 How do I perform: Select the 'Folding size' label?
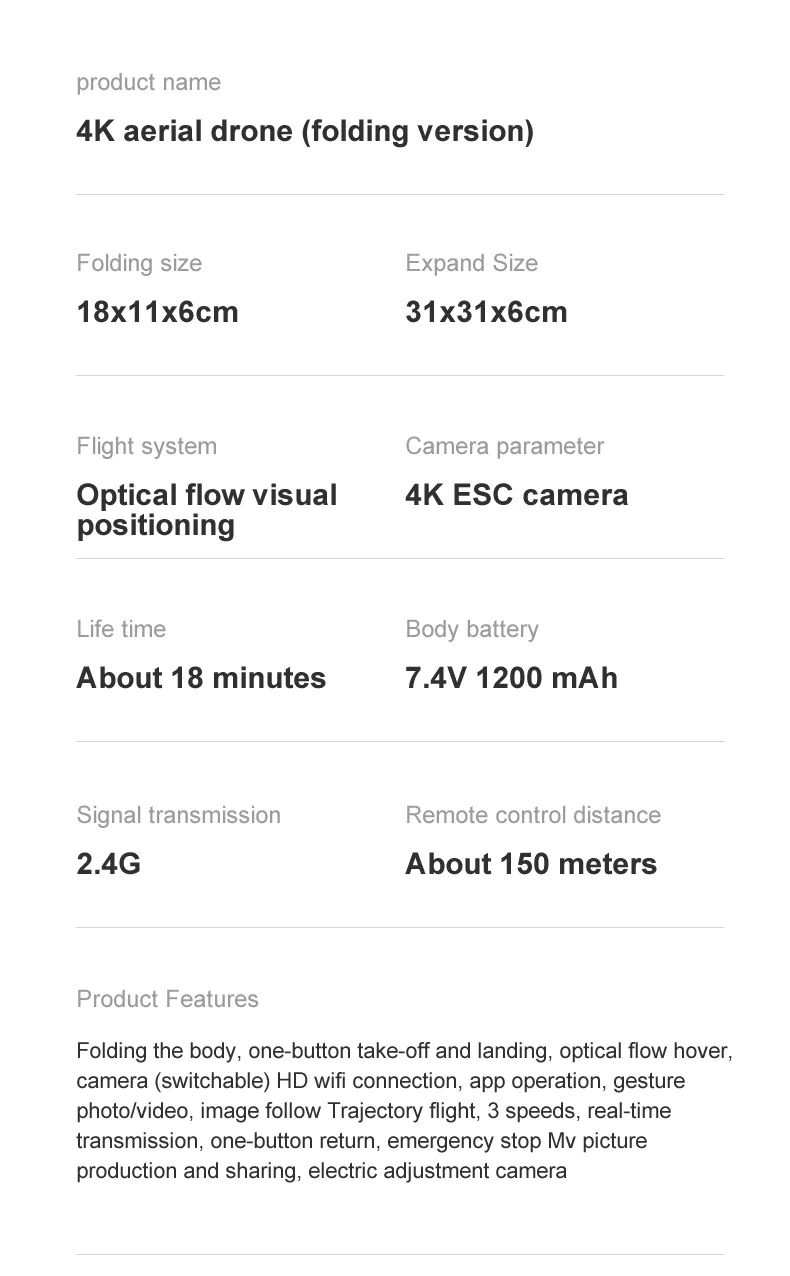tap(139, 263)
